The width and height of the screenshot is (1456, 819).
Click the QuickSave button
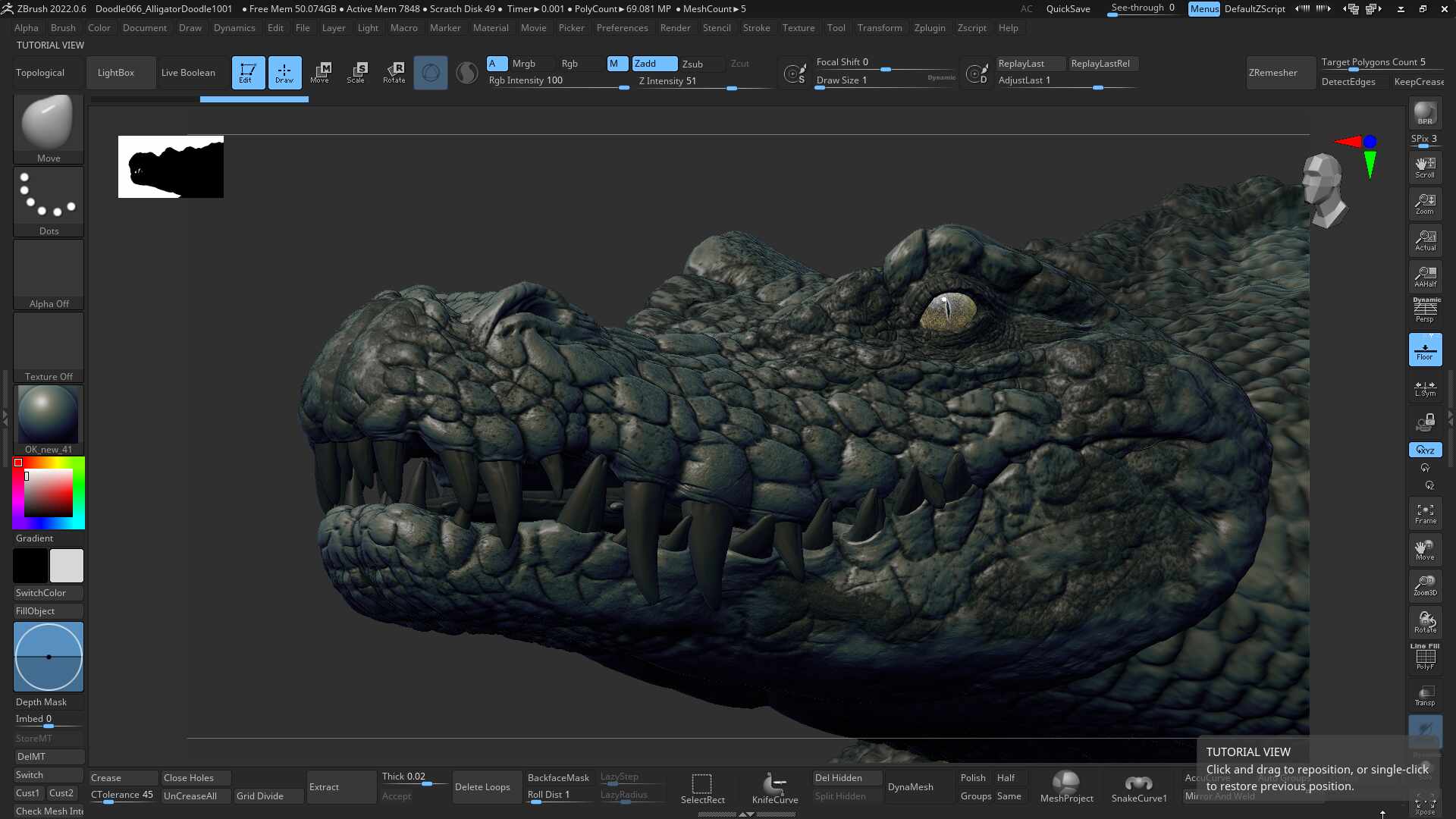pos(1068,9)
